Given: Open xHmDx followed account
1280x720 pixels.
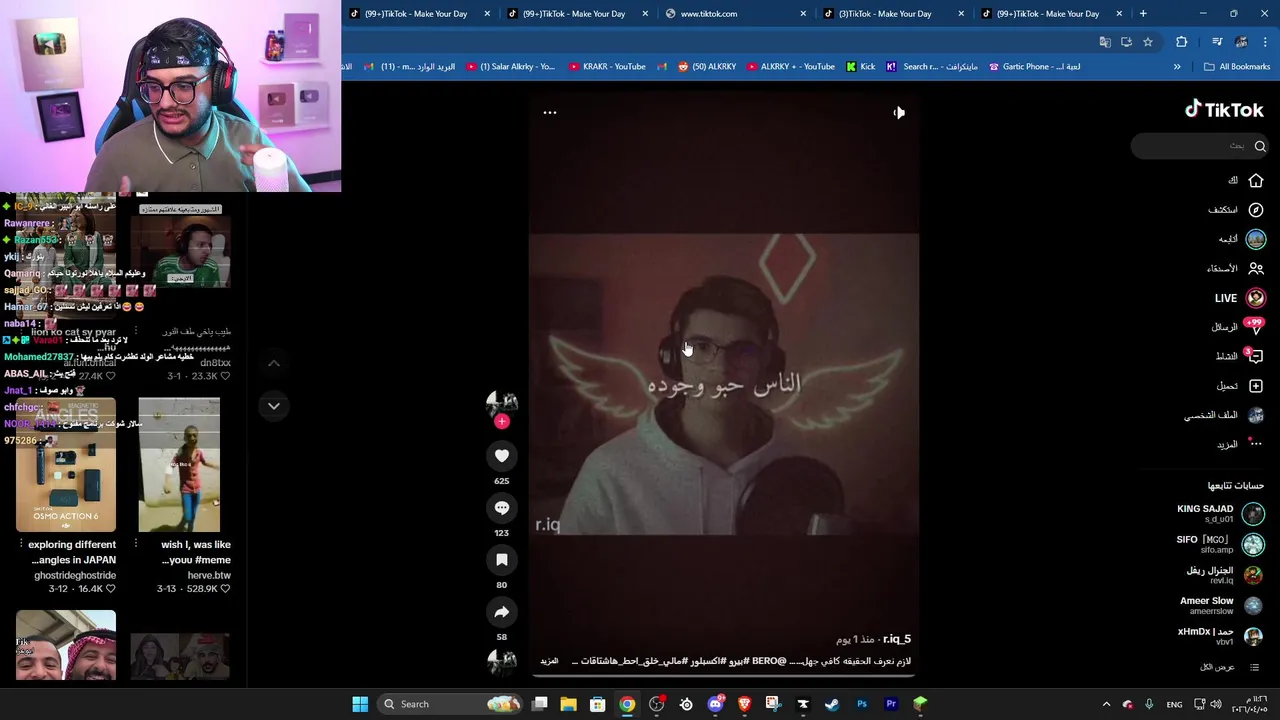Looking at the screenshot, I should (x=1220, y=636).
